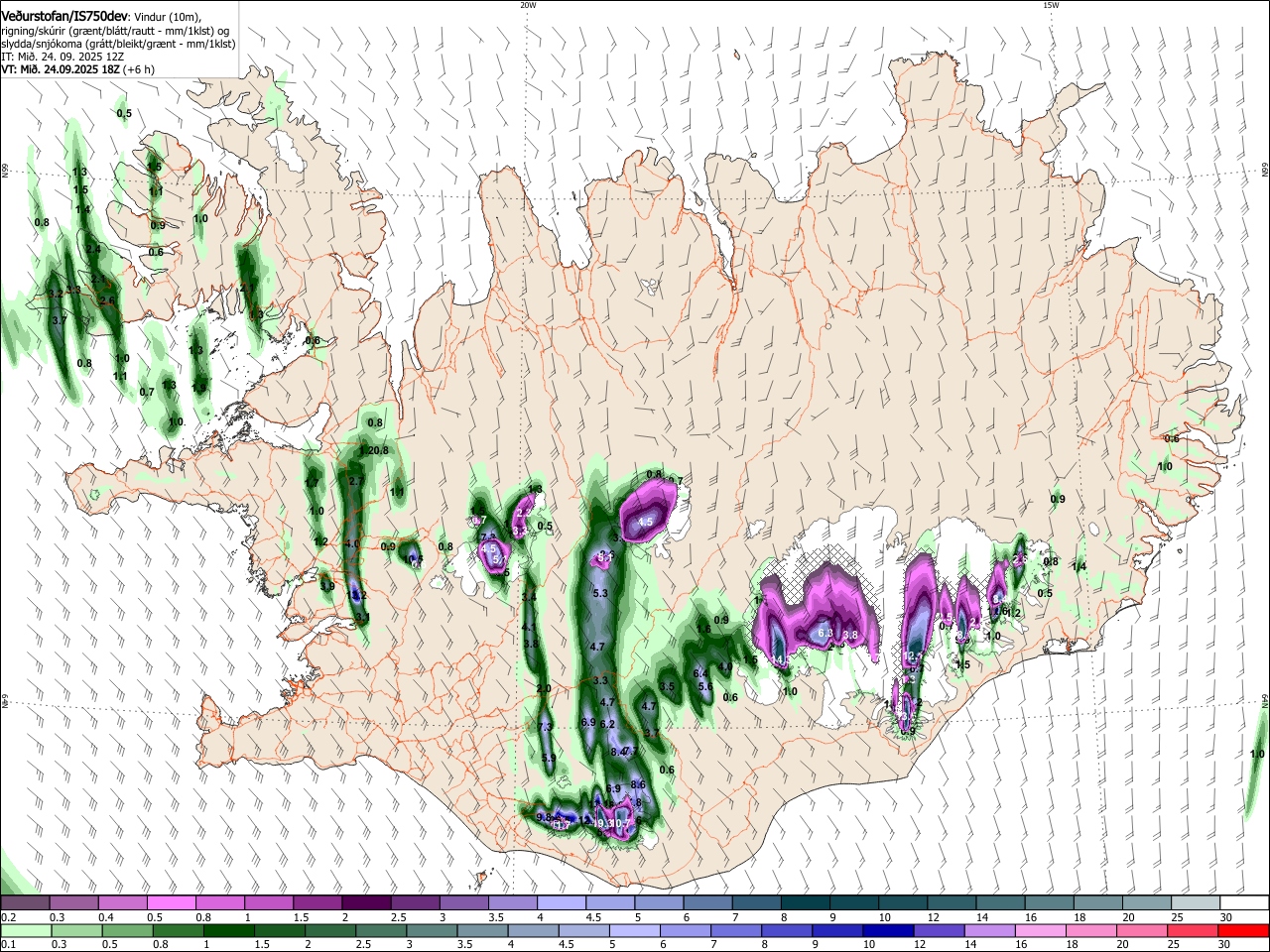Select the bright red rain swatch above label 30

point(1243,930)
